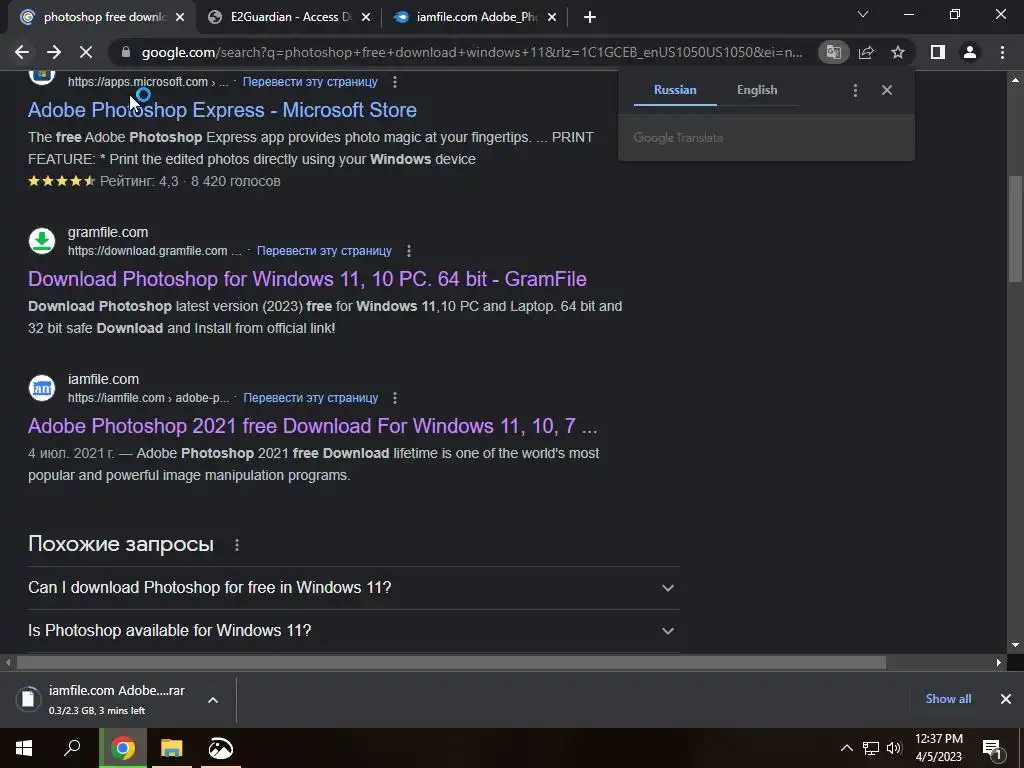This screenshot has height=768, width=1024.
Task: Click the vertical page scrollbar
Action: tap(1015, 229)
